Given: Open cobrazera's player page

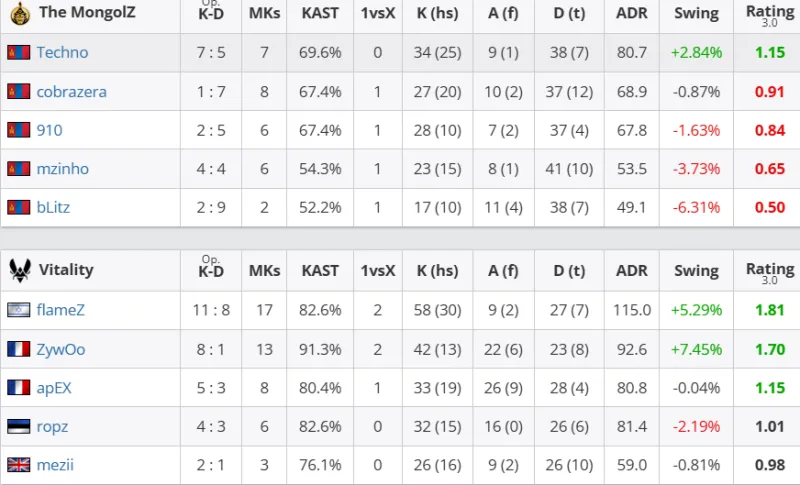Looking at the screenshot, I should [71, 91].
